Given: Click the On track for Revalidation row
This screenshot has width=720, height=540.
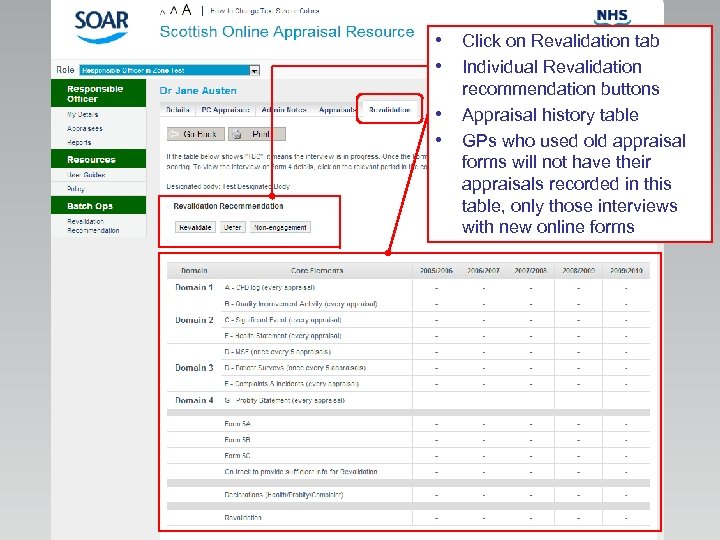Looking at the screenshot, I should (408, 472).
